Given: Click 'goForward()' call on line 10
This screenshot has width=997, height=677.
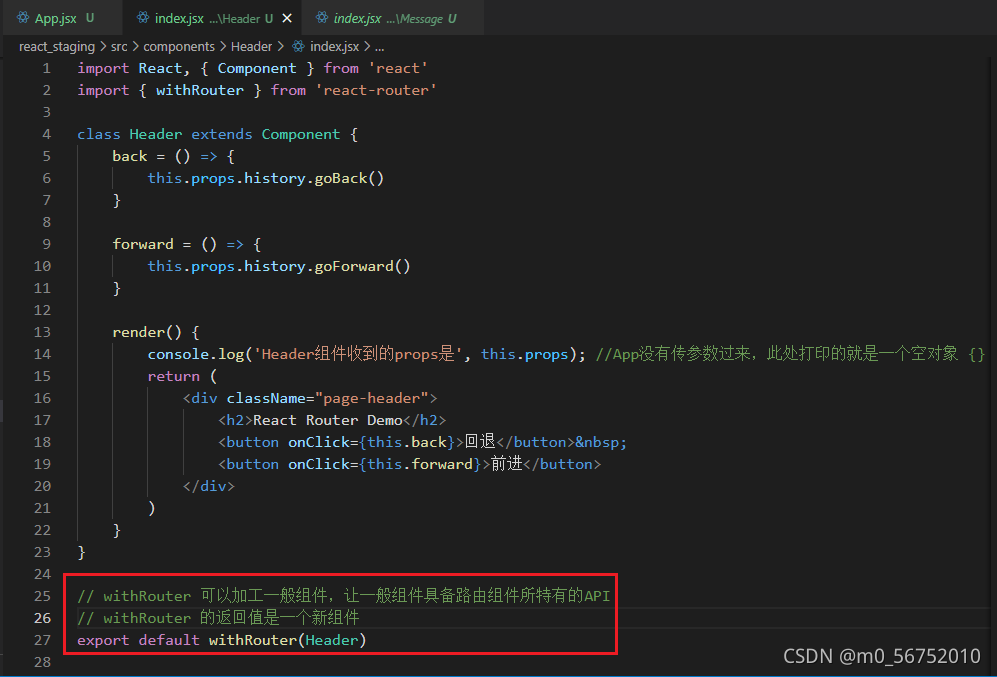Looking at the screenshot, I should click(362, 266).
